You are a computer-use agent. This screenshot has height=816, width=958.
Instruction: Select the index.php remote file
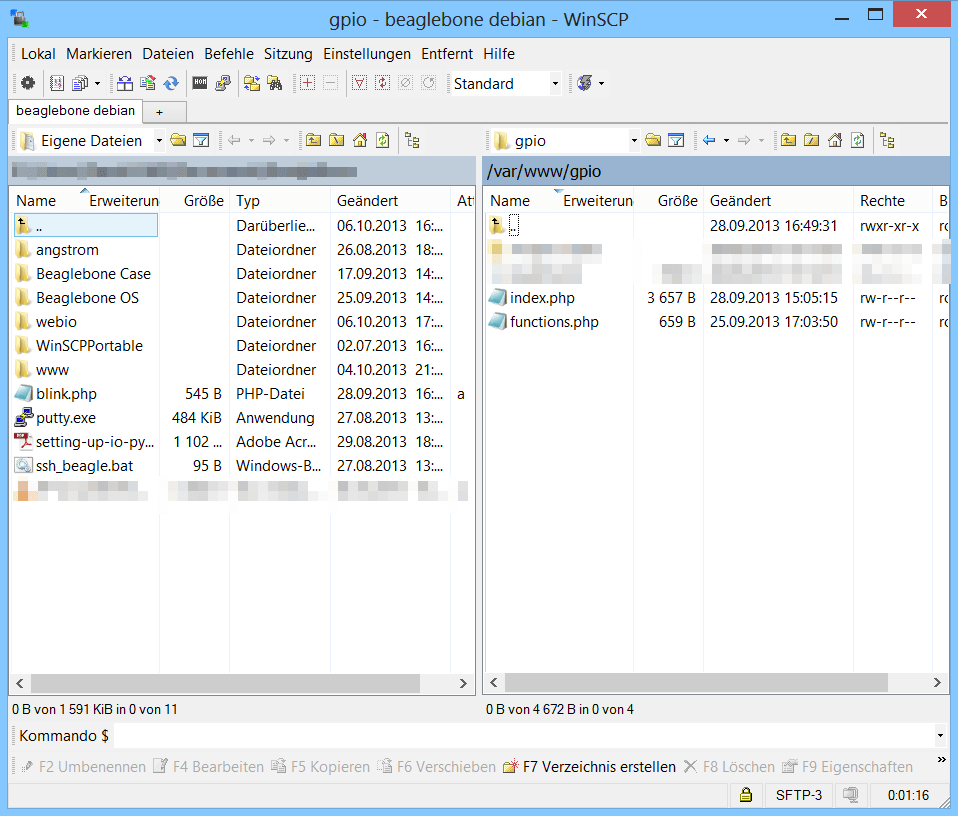click(x=543, y=298)
